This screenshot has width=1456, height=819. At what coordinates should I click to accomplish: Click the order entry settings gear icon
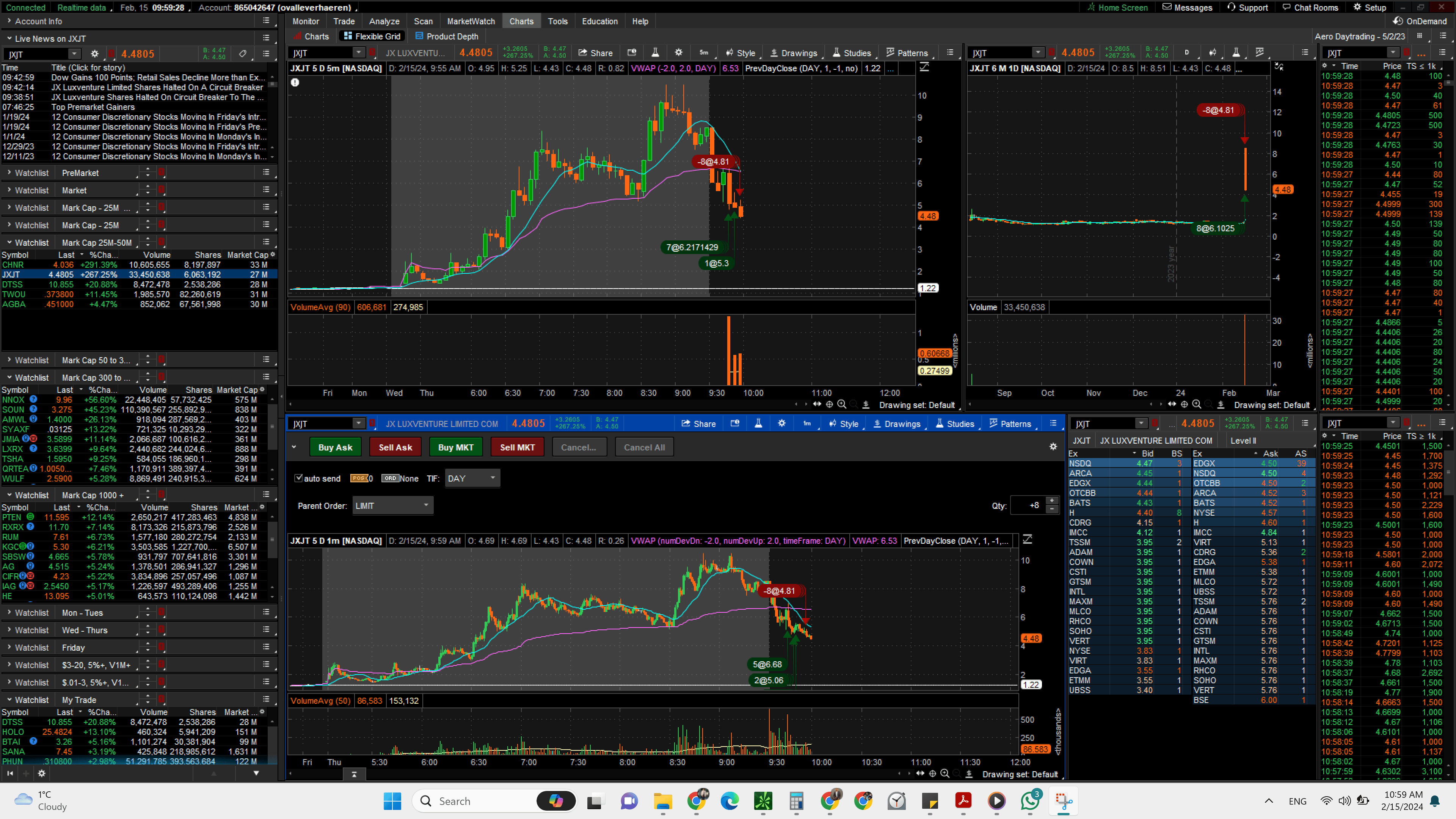pyautogui.click(x=1053, y=447)
